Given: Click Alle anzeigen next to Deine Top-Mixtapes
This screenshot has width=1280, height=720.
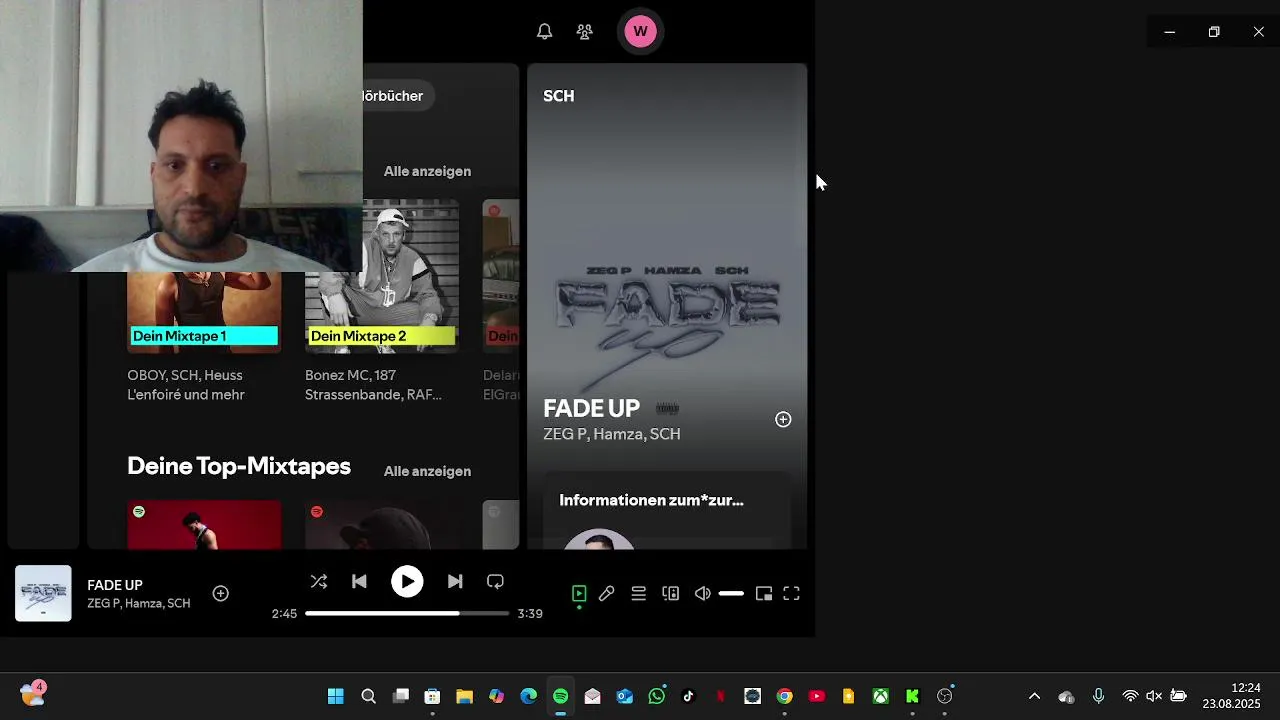Looking at the screenshot, I should [427, 471].
